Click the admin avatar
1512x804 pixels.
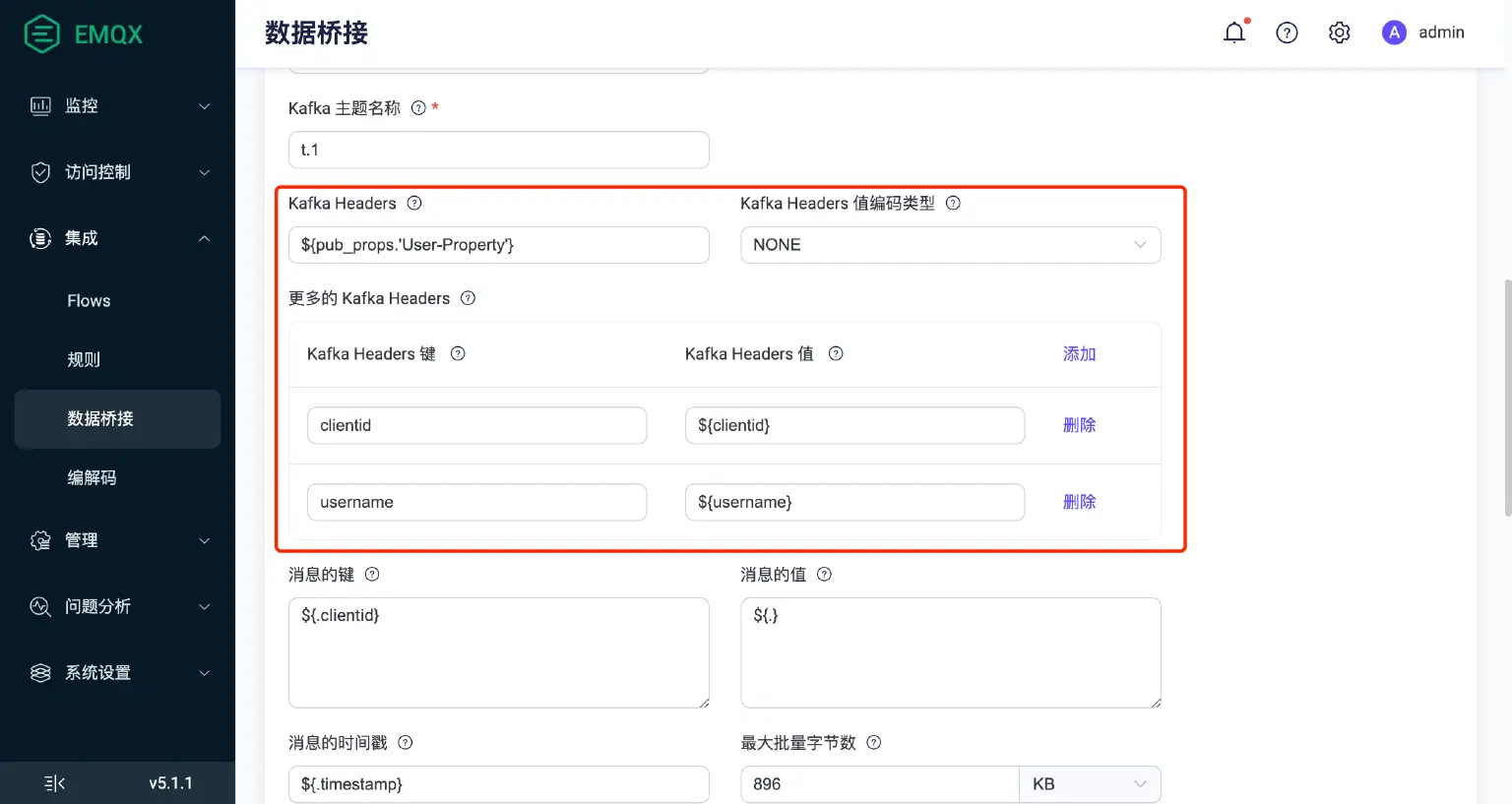pos(1394,32)
